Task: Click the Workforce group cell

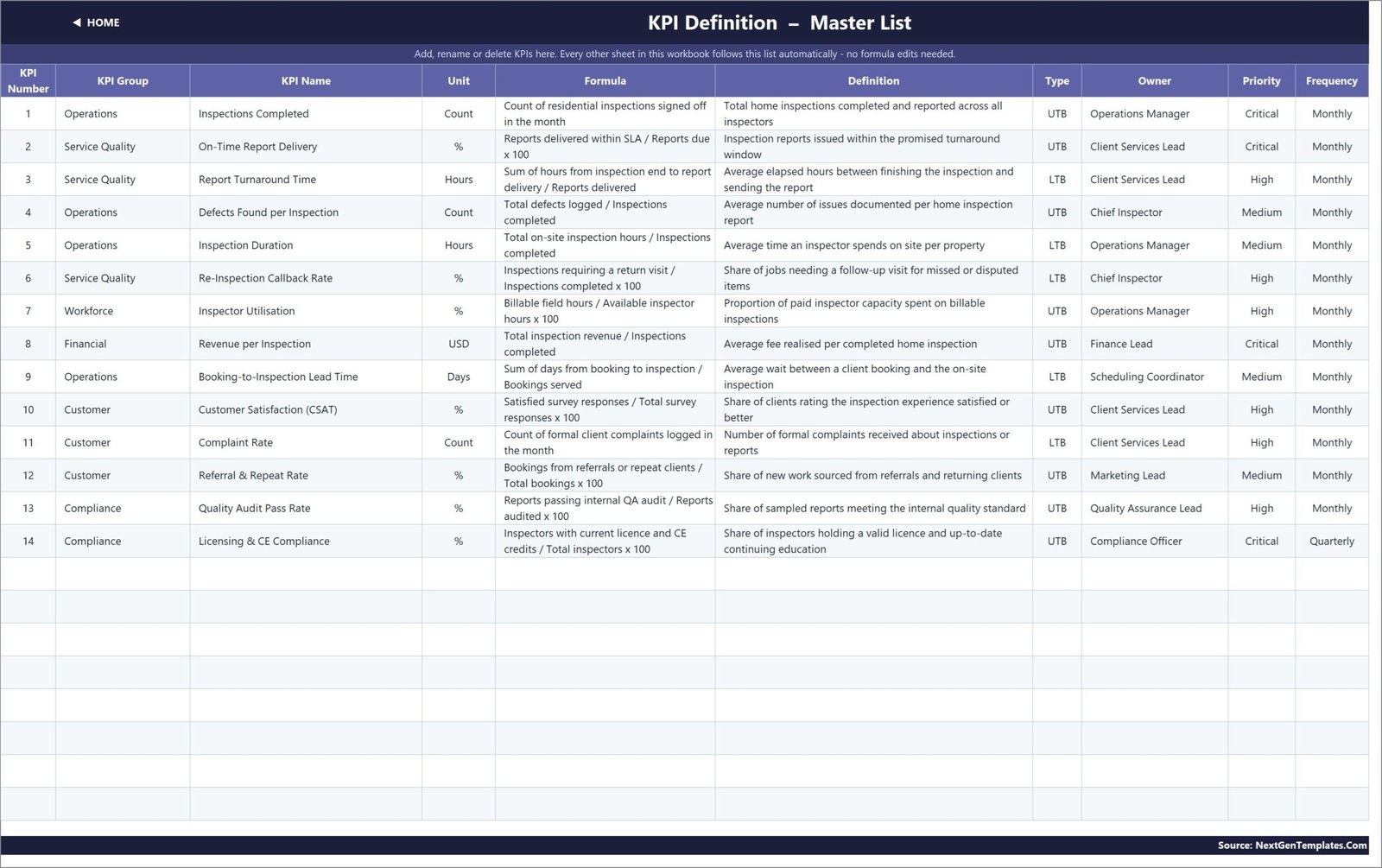Action: tap(123, 311)
